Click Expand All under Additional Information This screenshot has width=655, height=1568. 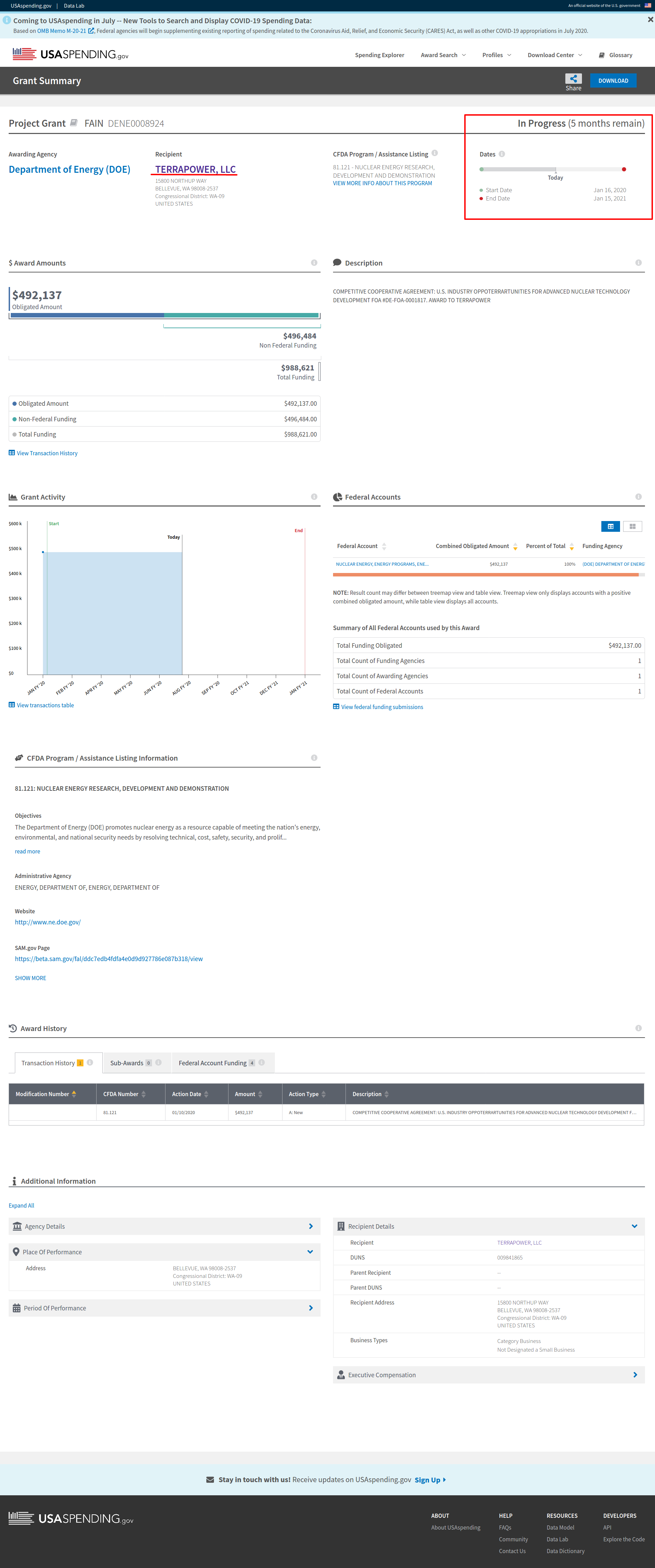(x=21, y=1205)
